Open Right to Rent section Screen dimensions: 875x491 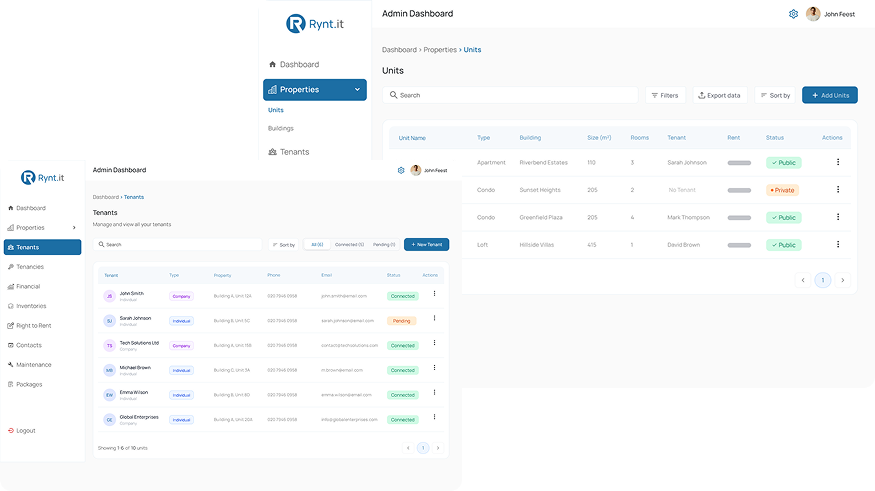pyautogui.click(x=35, y=326)
